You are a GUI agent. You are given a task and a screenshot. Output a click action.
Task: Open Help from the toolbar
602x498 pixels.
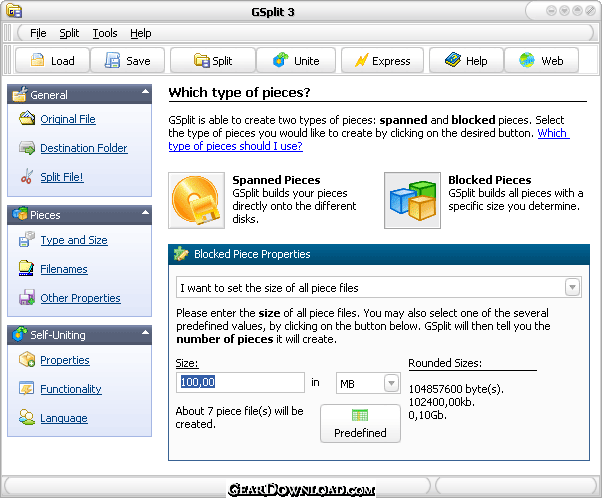466,60
